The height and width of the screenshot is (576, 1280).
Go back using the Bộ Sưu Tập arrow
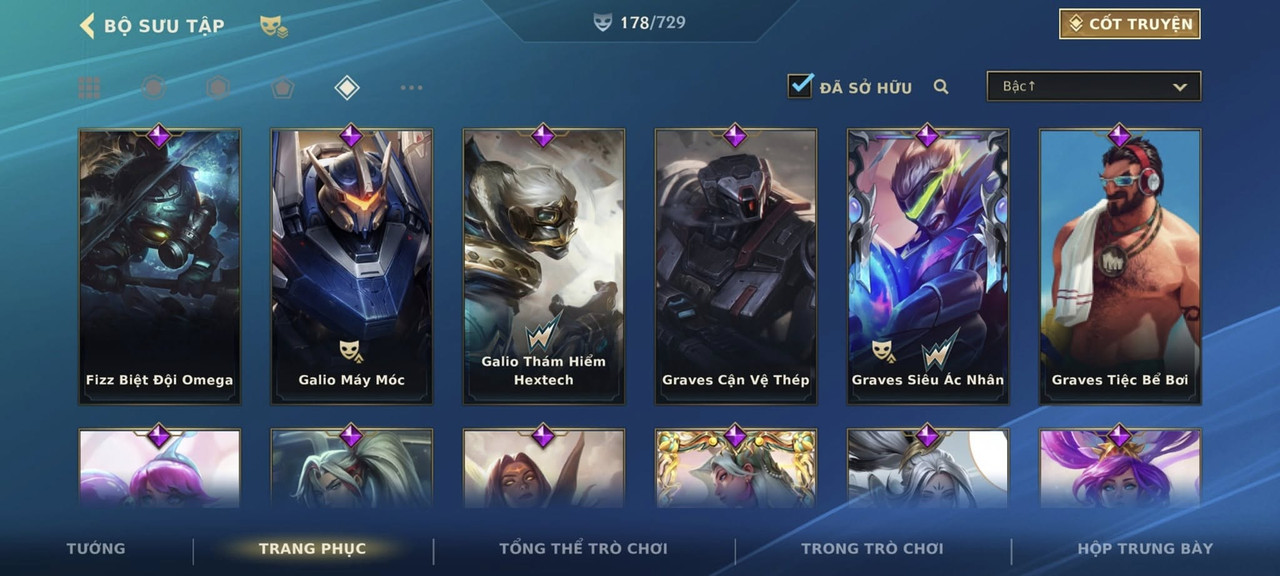(x=87, y=25)
